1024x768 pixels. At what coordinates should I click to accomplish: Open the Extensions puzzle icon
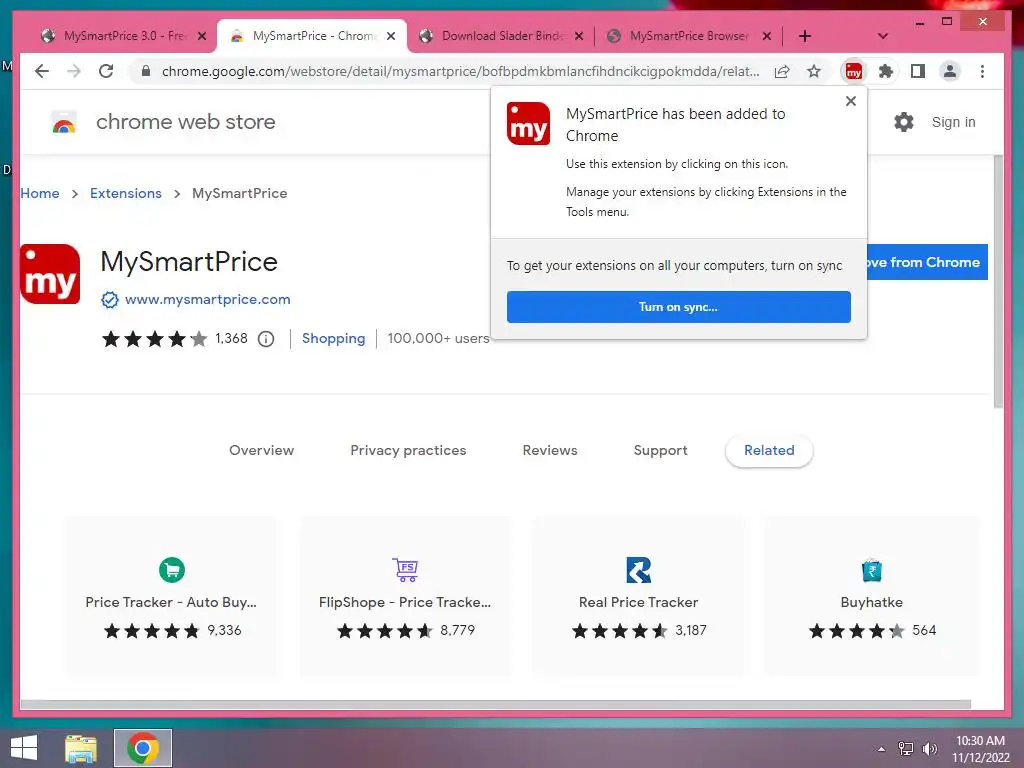click(x=886, y=71)
